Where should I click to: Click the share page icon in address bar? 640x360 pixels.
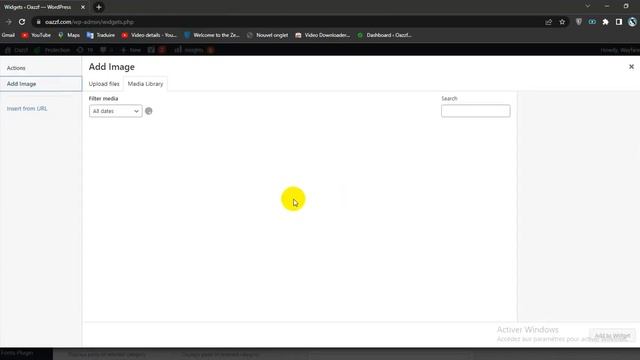(549, 22)
